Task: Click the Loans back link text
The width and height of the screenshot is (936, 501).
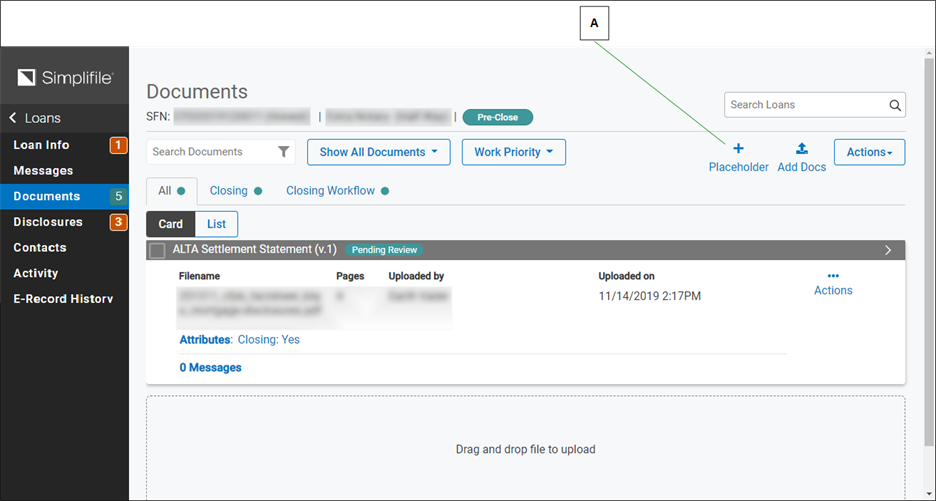Action: [x=42, y=118]
